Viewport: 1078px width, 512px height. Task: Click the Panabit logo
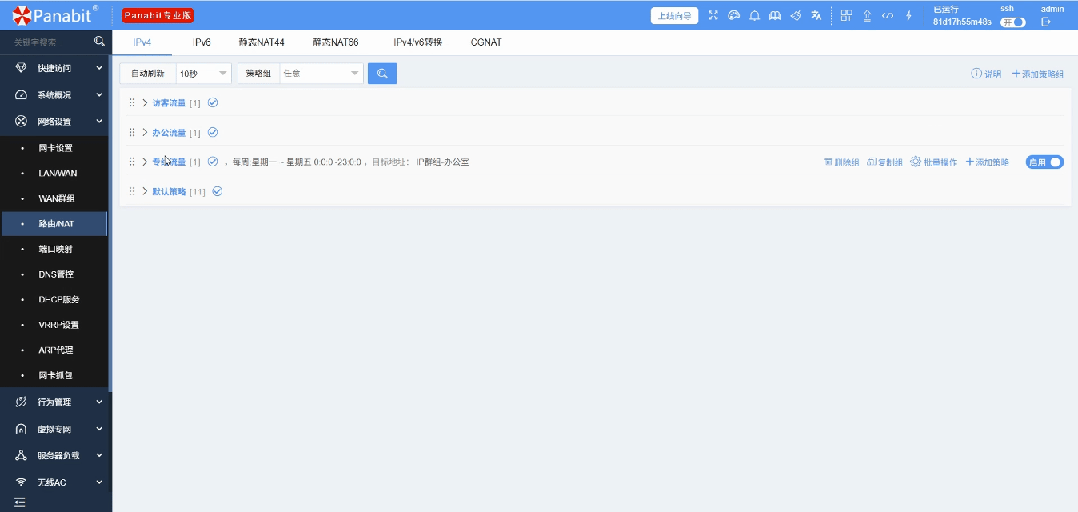point(55,14)
